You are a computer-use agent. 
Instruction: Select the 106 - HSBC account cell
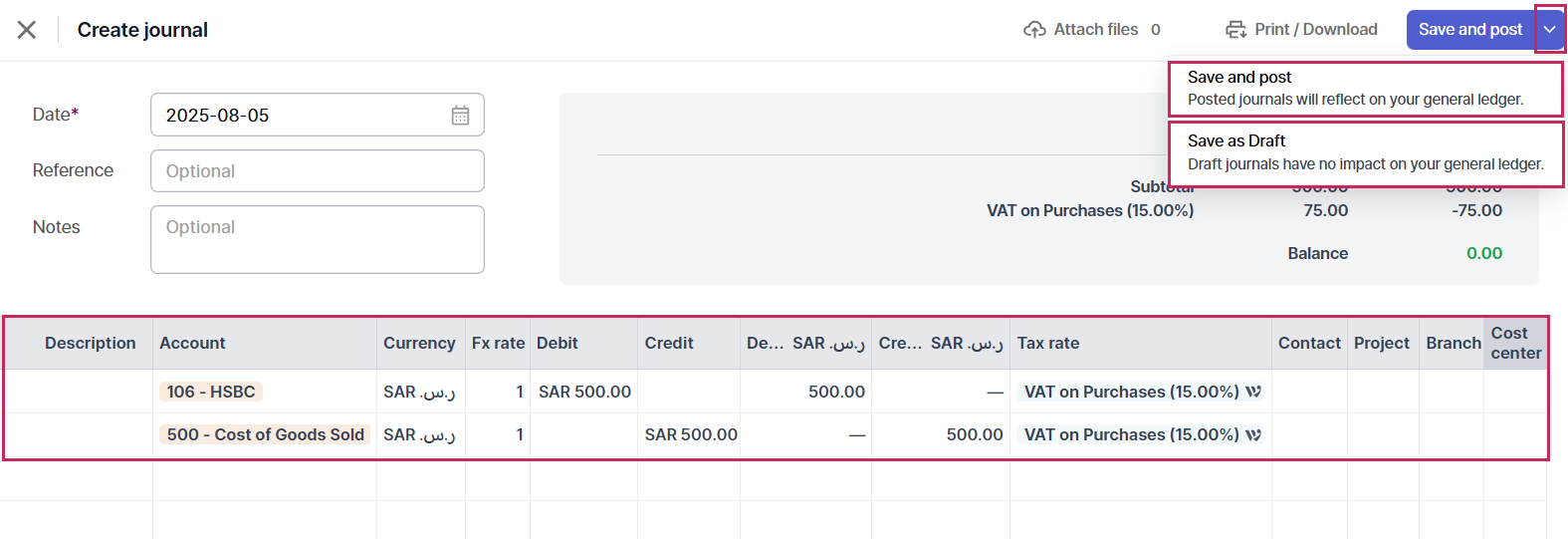pos(211,392)
